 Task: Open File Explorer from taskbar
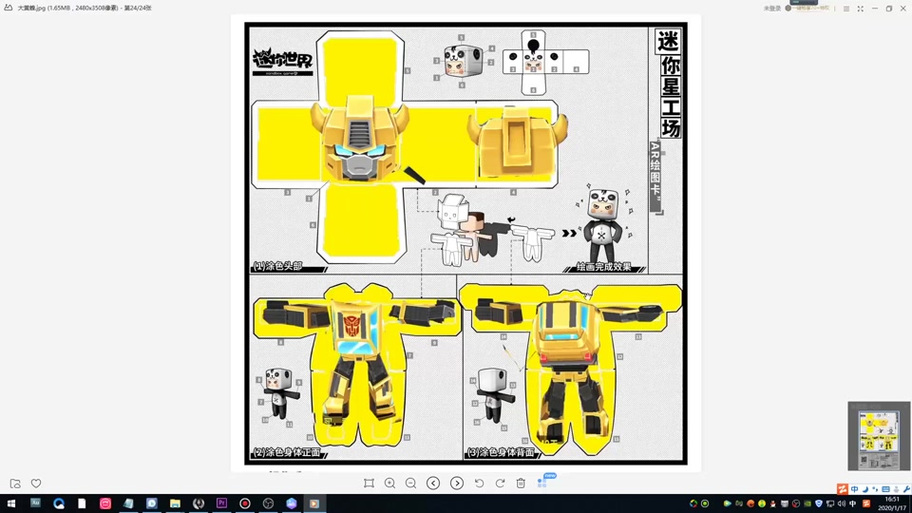[175, 504]
